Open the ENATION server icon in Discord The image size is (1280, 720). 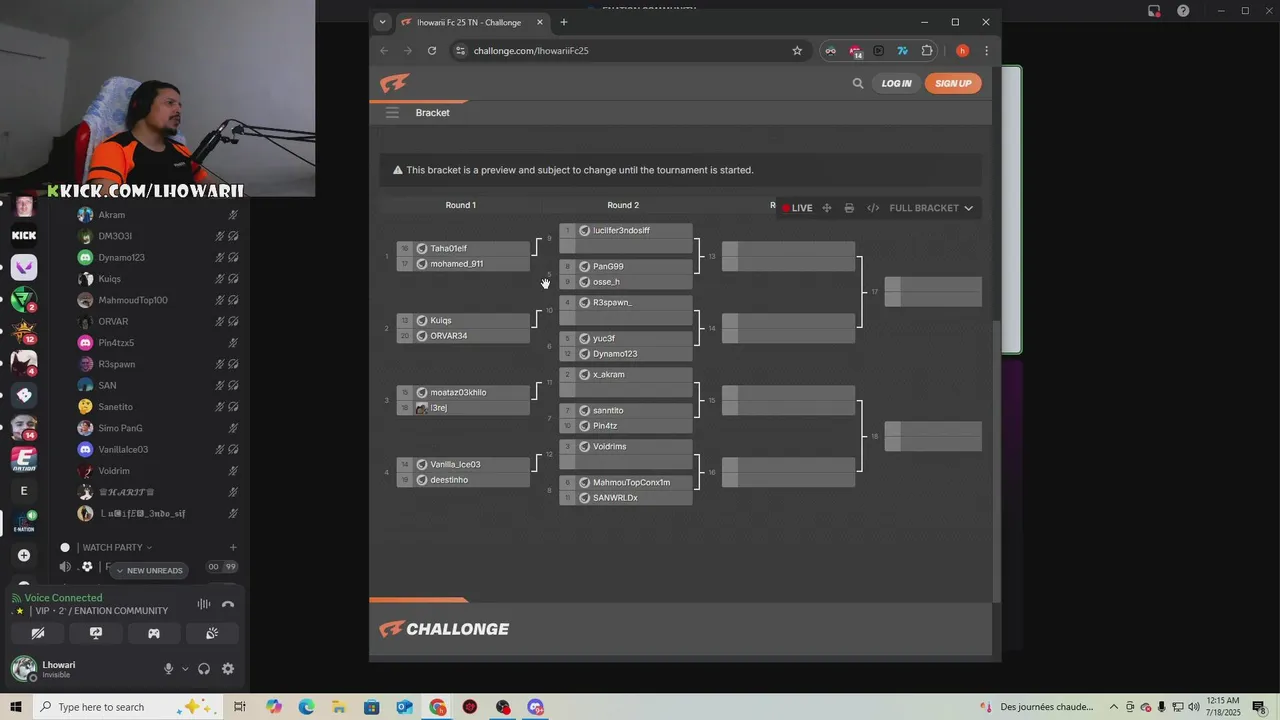coord(24,459)
